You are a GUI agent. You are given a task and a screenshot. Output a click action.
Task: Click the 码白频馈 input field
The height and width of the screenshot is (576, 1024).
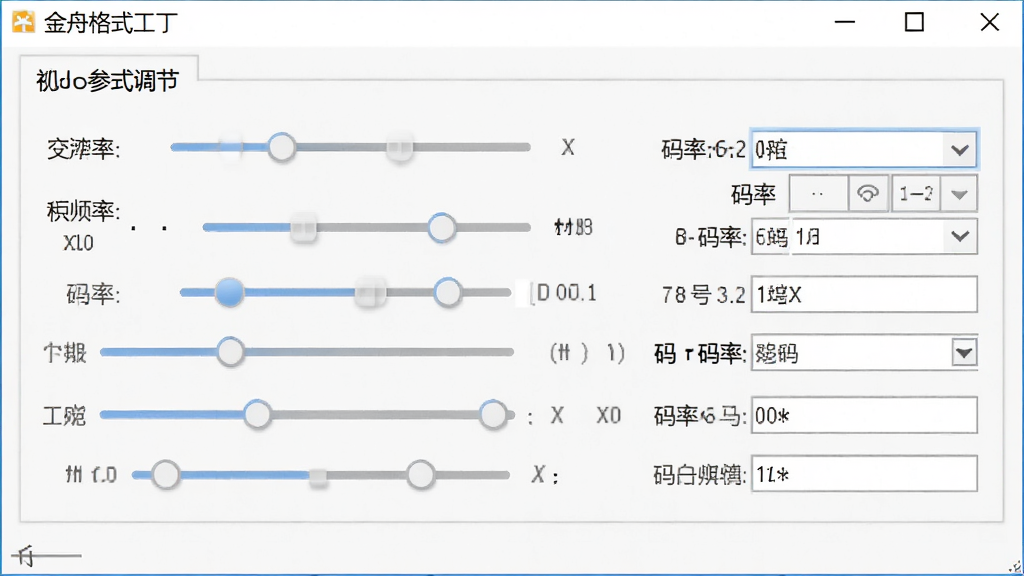(864, 474)
